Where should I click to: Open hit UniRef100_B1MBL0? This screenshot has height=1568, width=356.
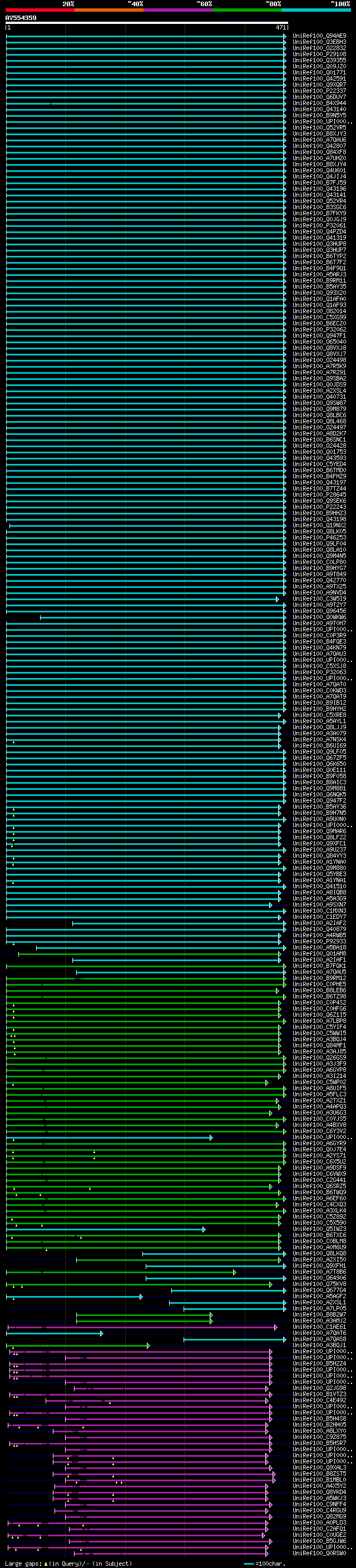(319, 1479)
